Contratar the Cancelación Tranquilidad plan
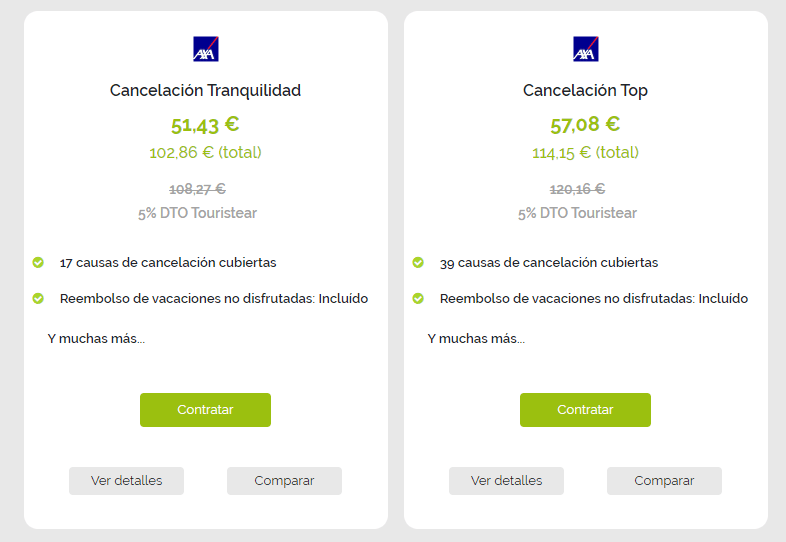 [x=206, y=410]
